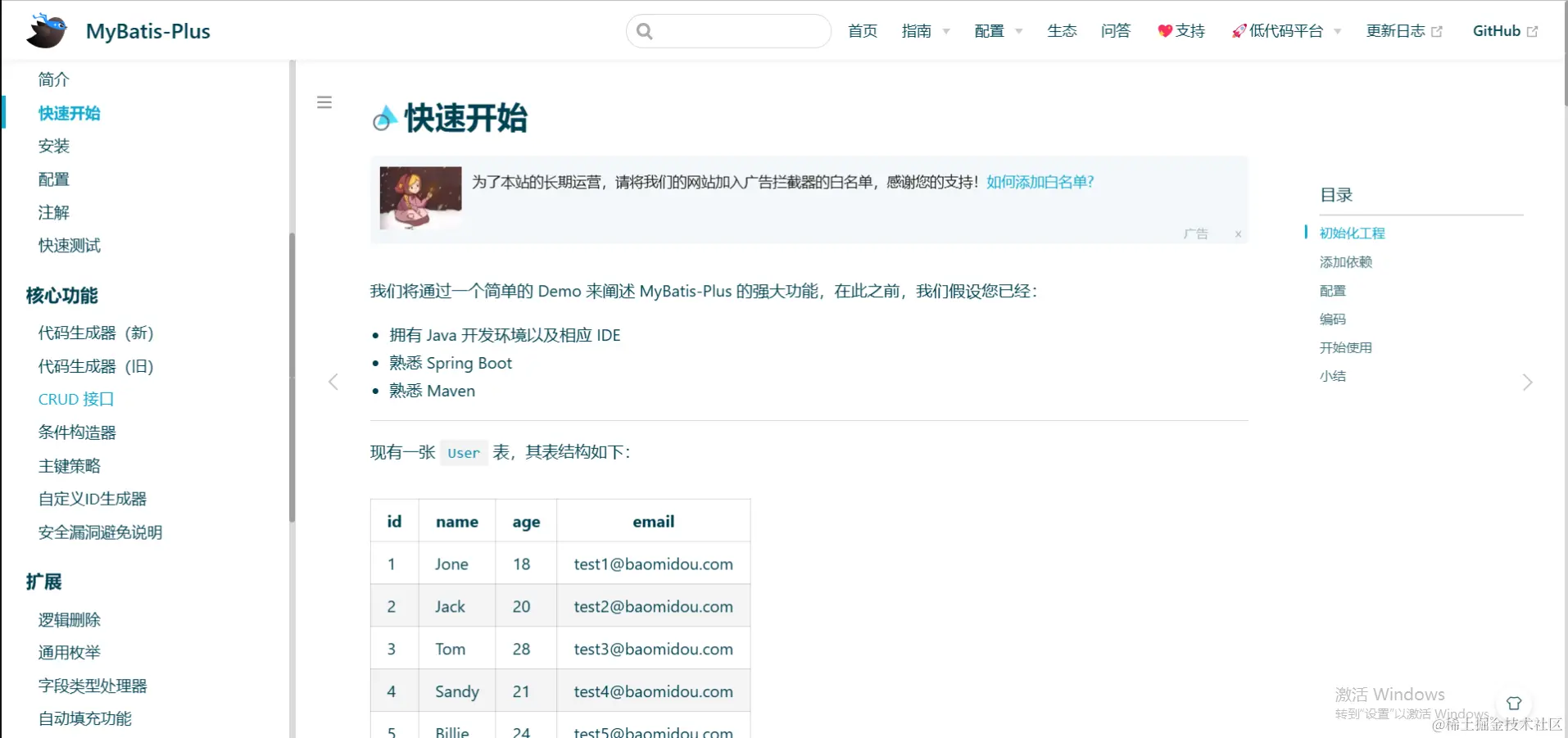The width and height of the screenshot is (1568, 738).
Task: Click the heart icon next to 支持
Action: [1165, 31]
